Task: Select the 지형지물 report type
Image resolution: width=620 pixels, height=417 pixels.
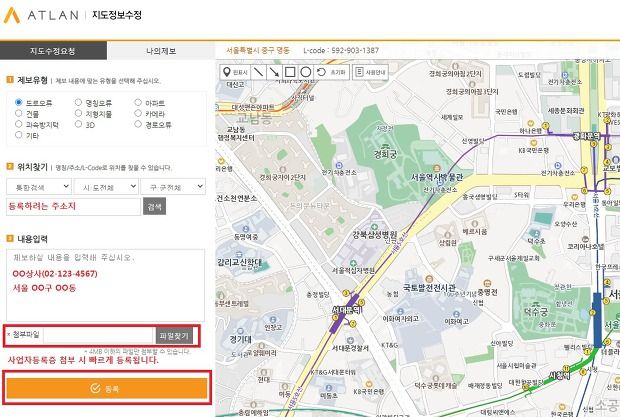Action: tap(78, 113)
